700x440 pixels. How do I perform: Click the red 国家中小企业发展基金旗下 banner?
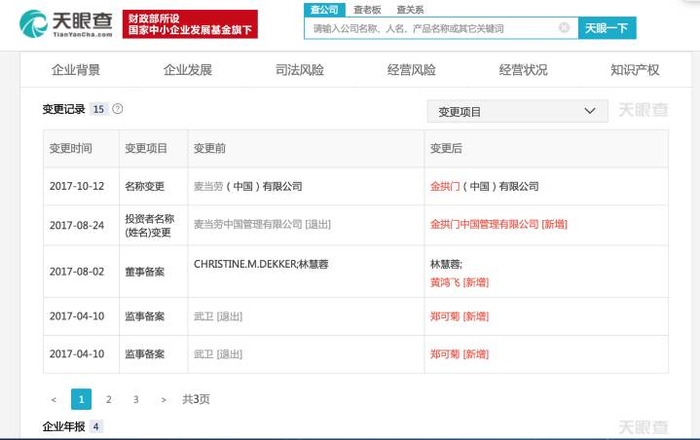[190, 24]
